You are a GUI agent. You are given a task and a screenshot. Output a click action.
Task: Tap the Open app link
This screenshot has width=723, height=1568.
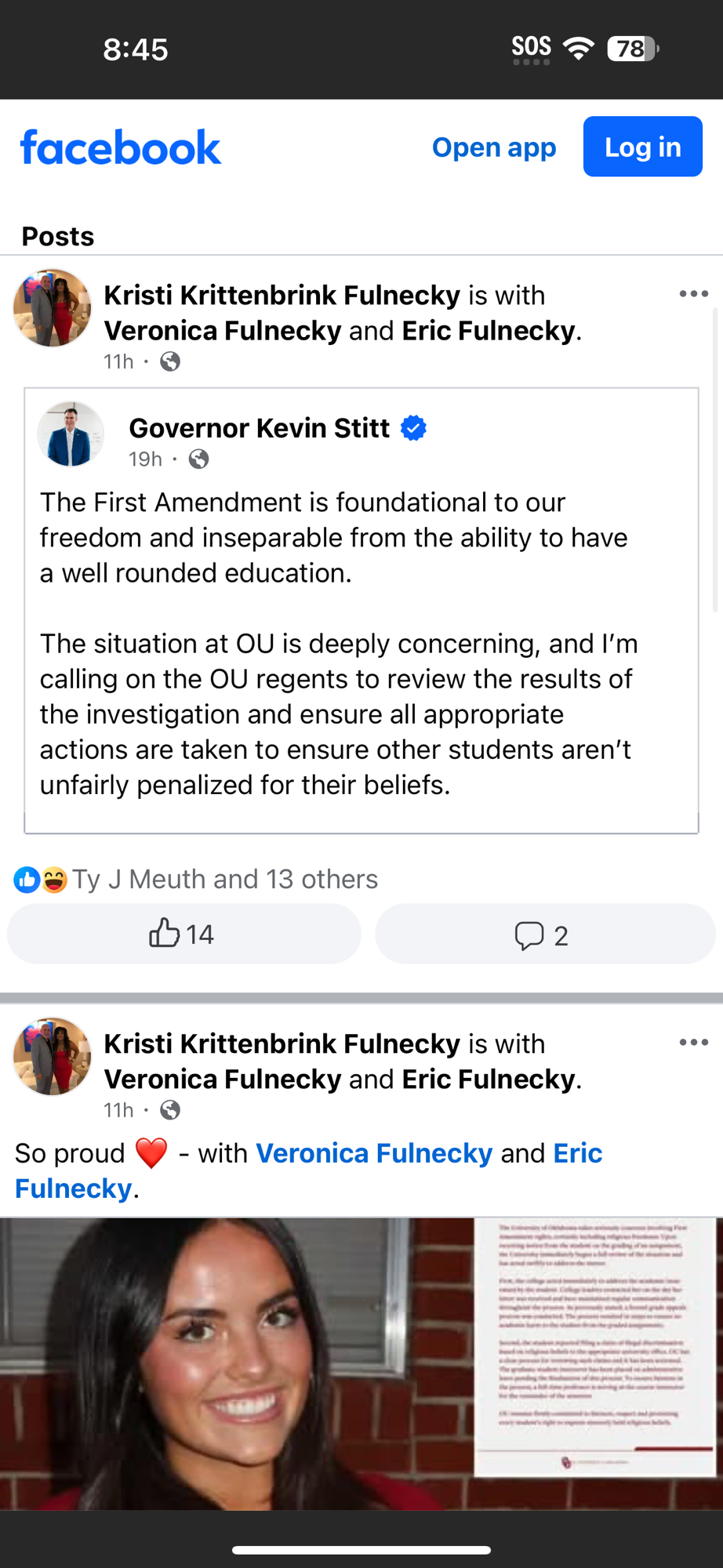pos(494,147)
